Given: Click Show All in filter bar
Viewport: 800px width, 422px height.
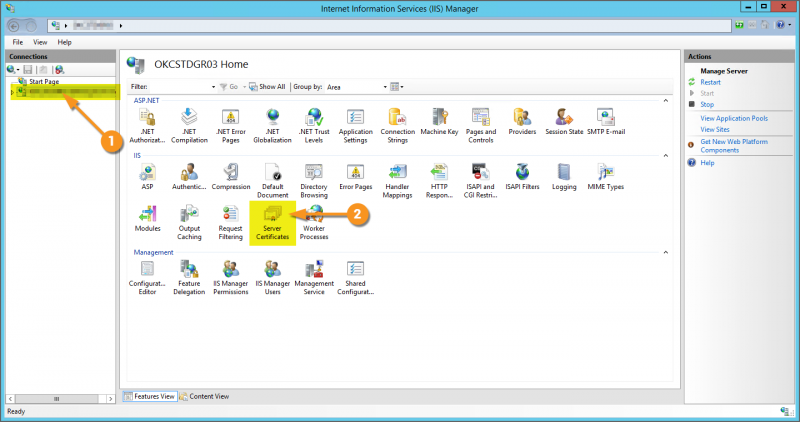Looking at the screenshot, I should coord(267,87).
